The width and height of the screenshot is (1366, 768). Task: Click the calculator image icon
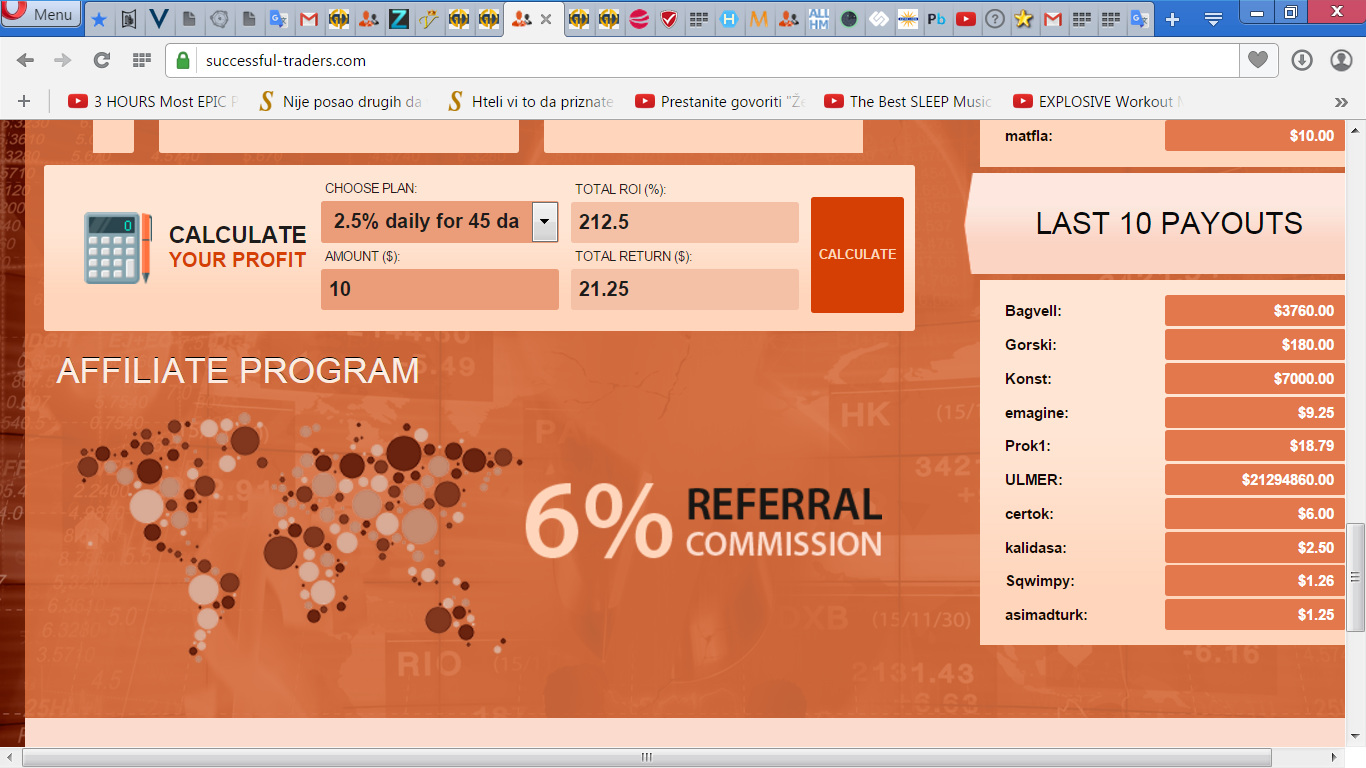tap(118, 248)
